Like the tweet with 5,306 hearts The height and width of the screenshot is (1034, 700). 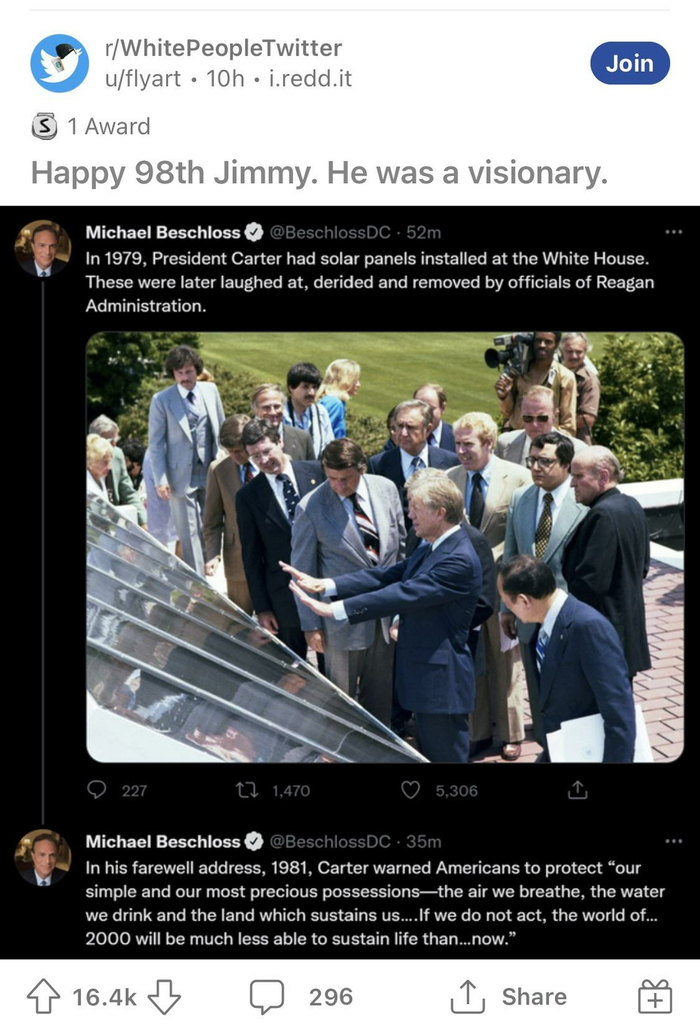pos(410,790)
